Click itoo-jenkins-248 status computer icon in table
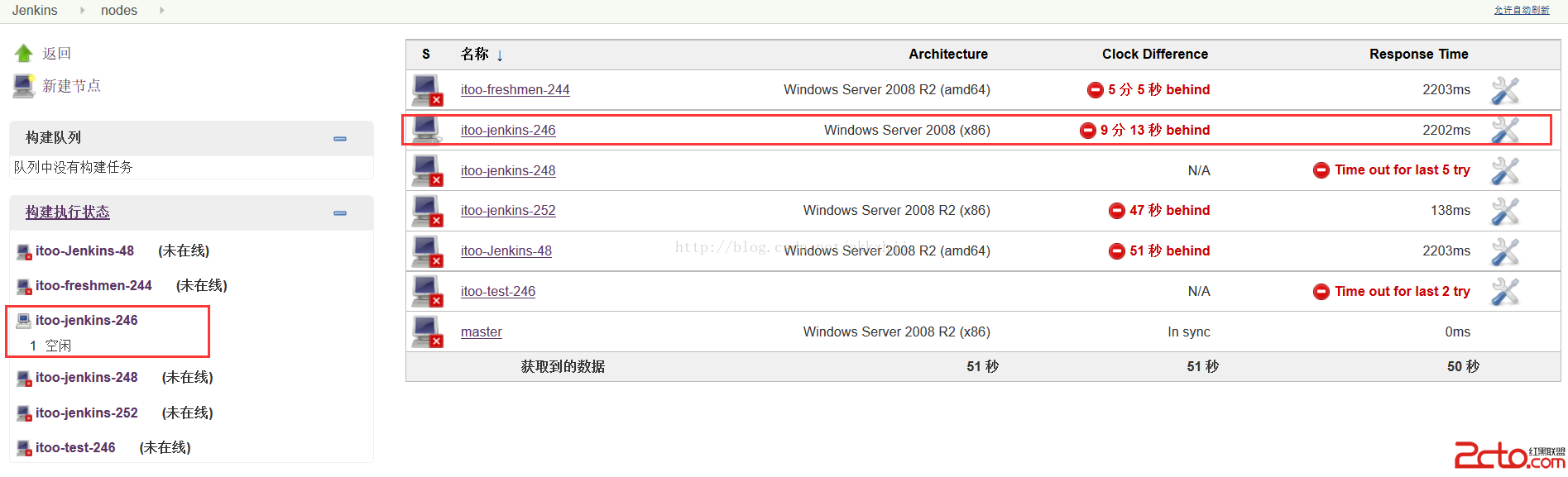This screenshot has height=477, width=1568. (428, 171)
